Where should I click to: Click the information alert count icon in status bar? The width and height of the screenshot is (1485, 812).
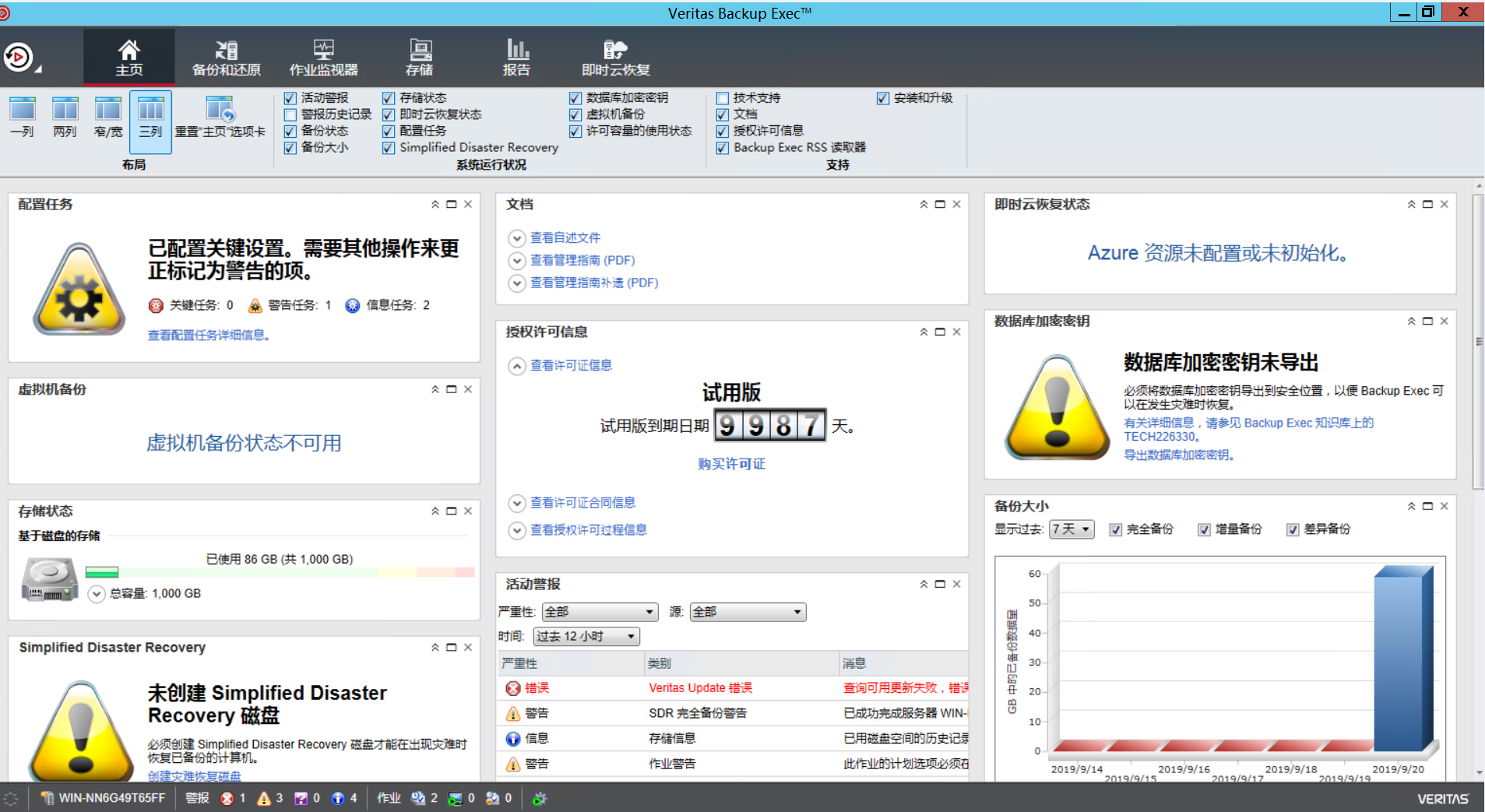[x=338, y=799]
